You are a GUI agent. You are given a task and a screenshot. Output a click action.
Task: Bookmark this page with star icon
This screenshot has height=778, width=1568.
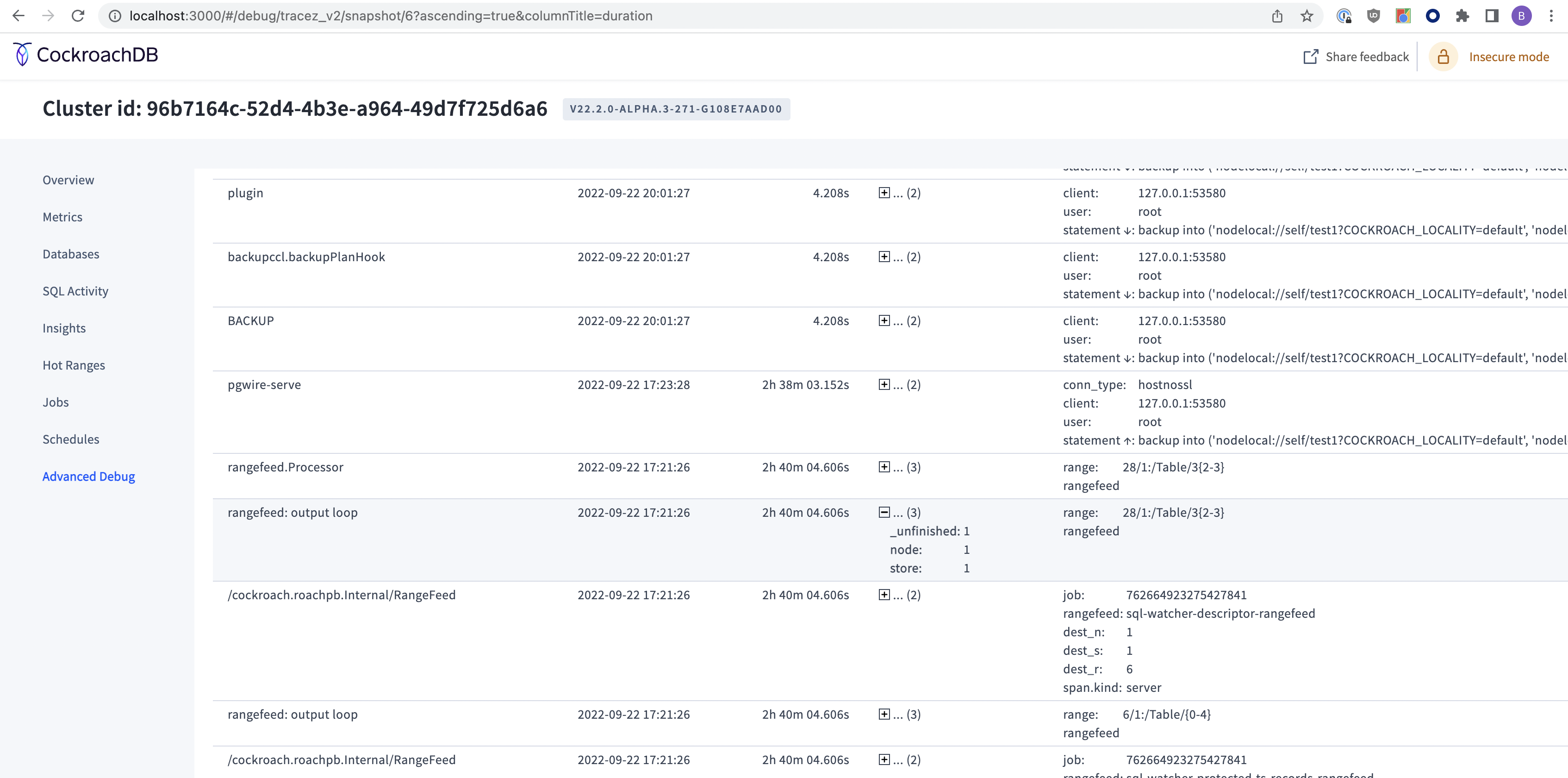1306,16
